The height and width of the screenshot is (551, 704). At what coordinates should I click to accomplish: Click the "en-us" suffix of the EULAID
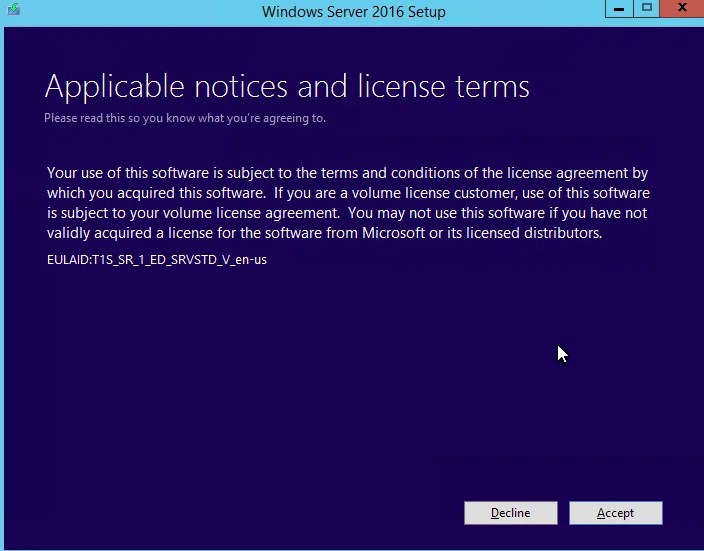(x=251, y=260)
